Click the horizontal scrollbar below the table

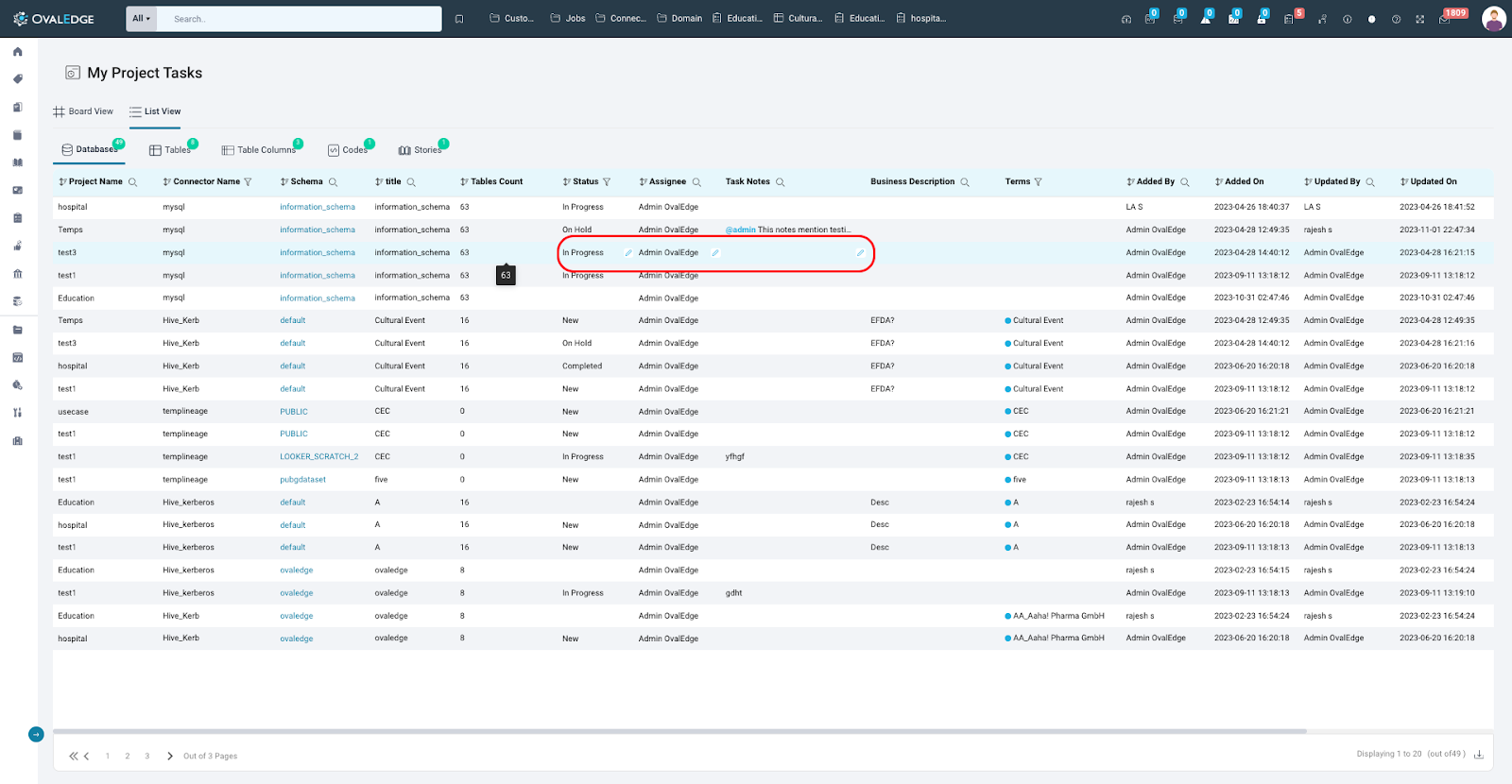pos(679,731)
